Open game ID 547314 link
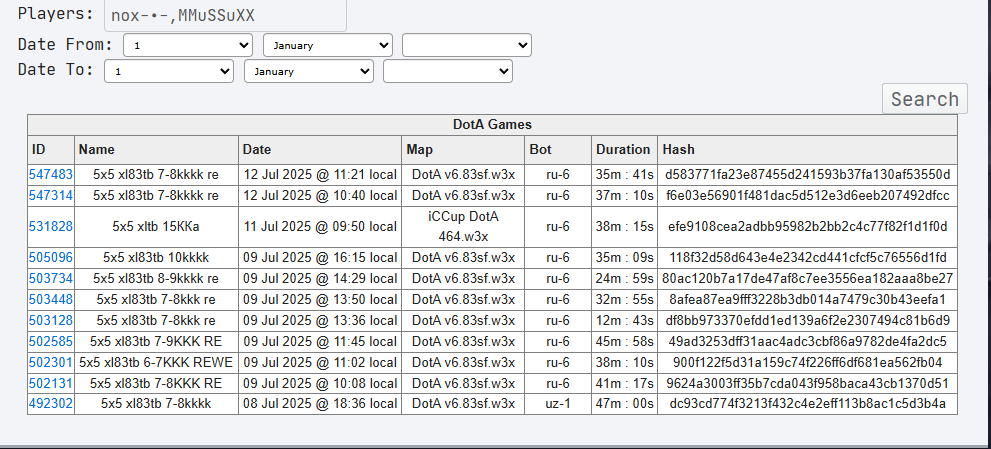991x449 pixels. pos(51,195)
